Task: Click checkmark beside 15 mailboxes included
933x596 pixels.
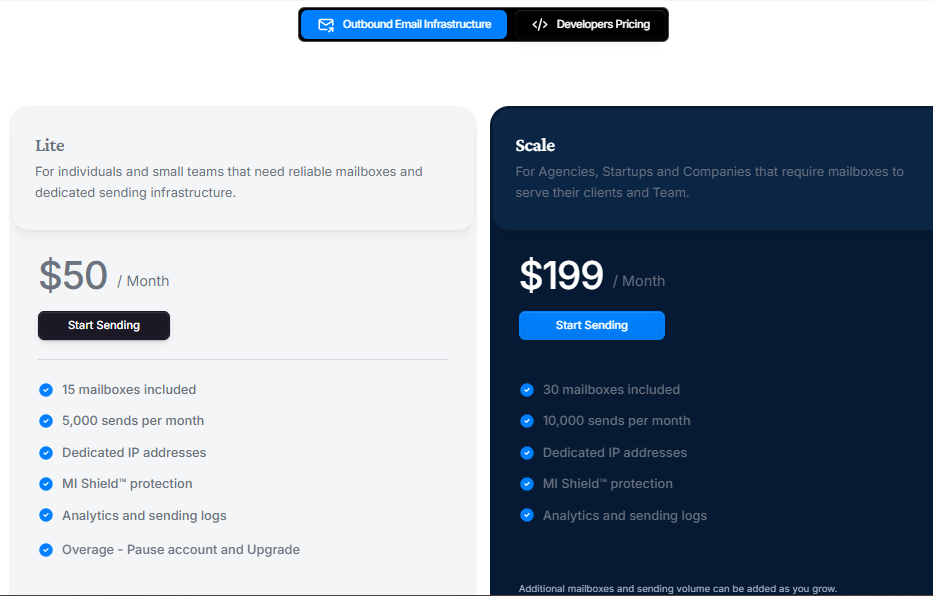Action: tap(46, 390)
